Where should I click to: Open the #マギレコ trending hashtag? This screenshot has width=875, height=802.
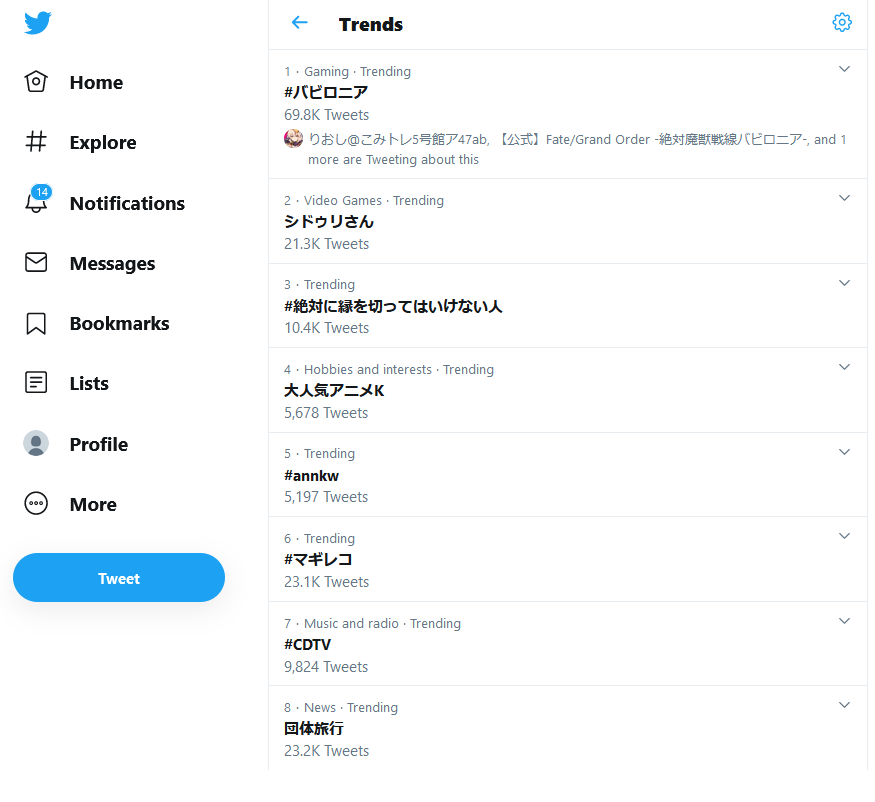318,560
